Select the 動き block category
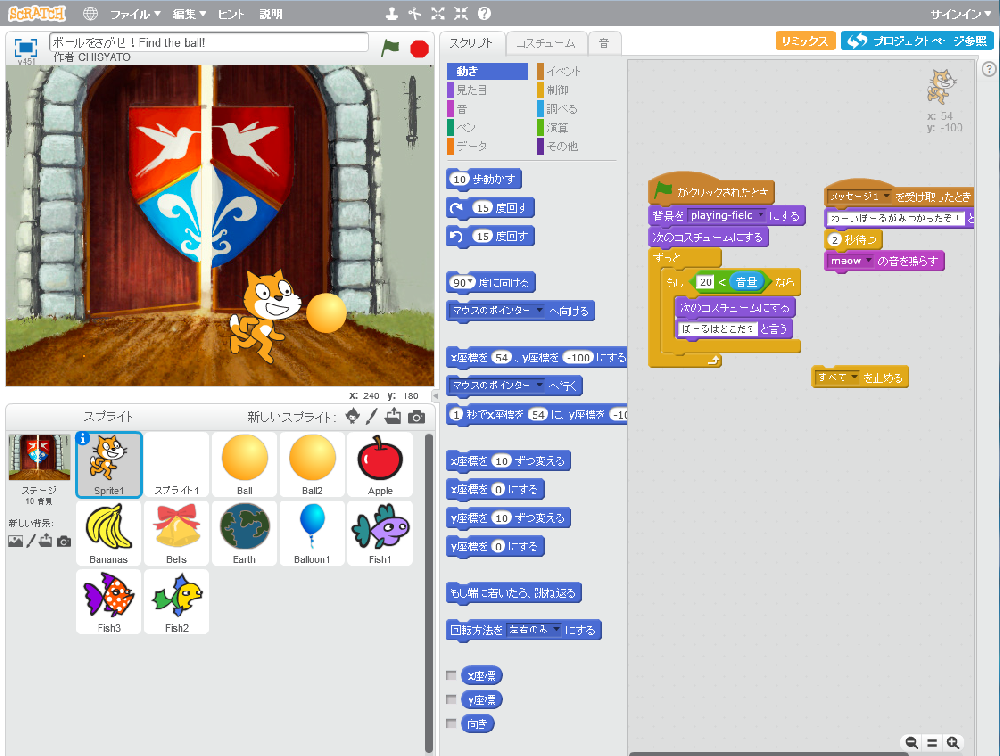Viewport: 1000px width, 756px height. point(487,71)
